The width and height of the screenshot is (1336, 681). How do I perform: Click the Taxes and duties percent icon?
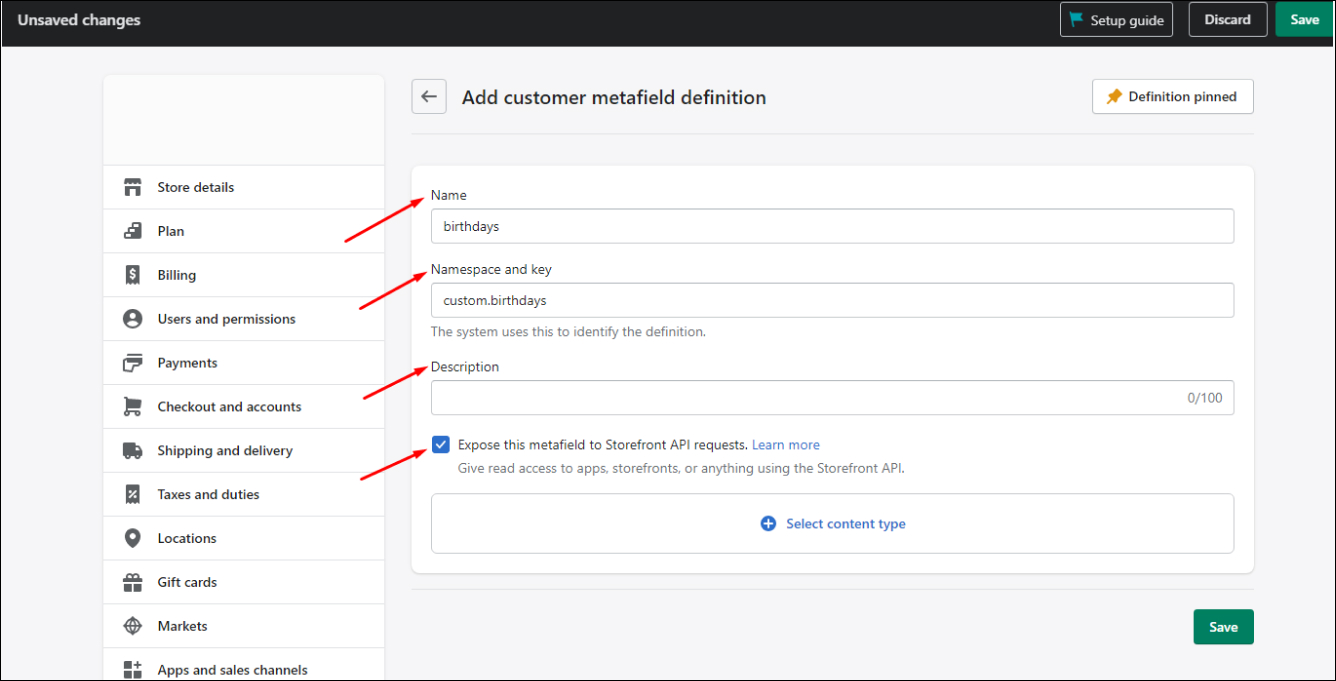pyautogui.click(x=132, y=494)
